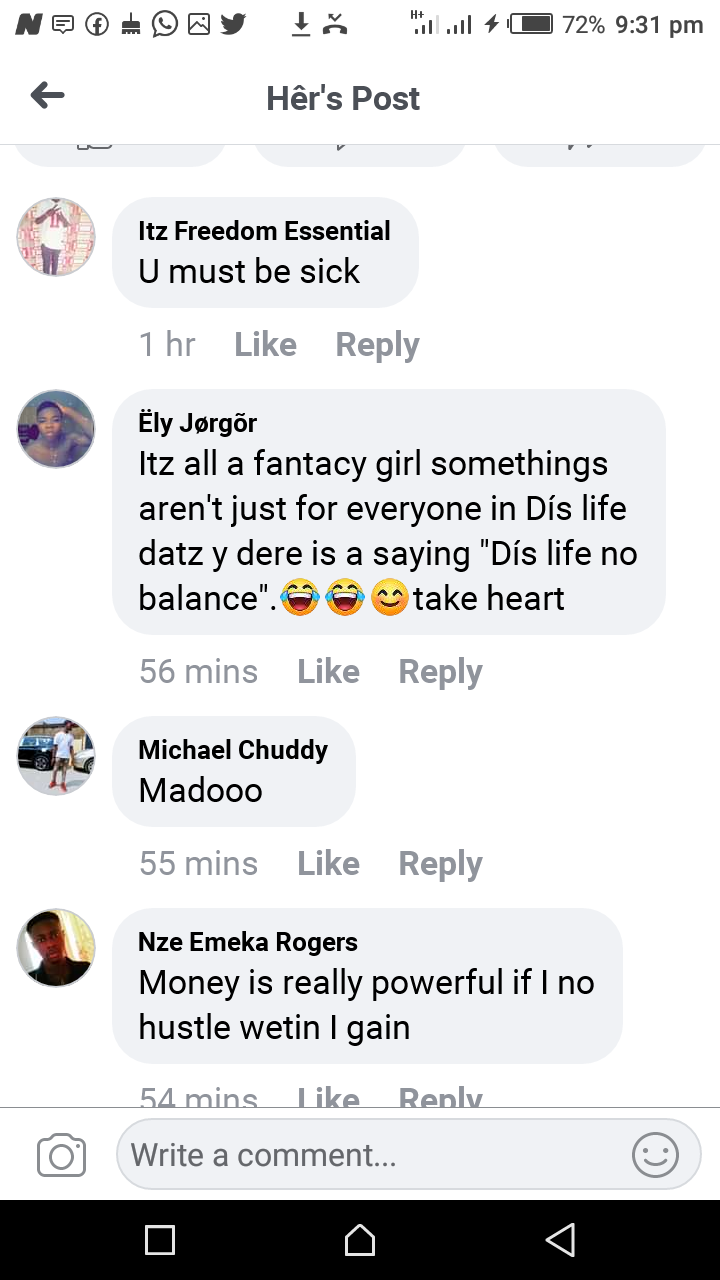
Task: Tap the Android home button
Action: 360,1240
